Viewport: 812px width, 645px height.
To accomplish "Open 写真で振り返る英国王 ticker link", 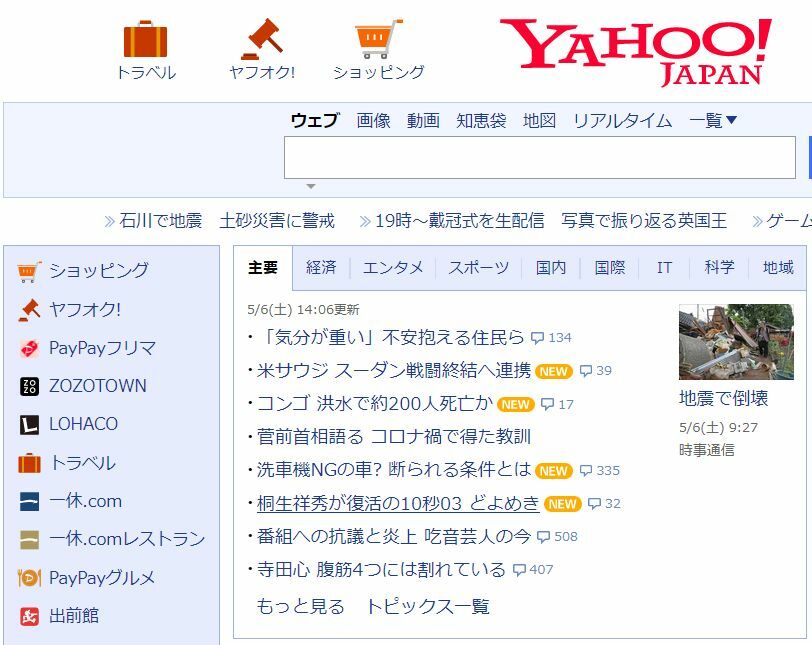I will click(x=644, y=221).
